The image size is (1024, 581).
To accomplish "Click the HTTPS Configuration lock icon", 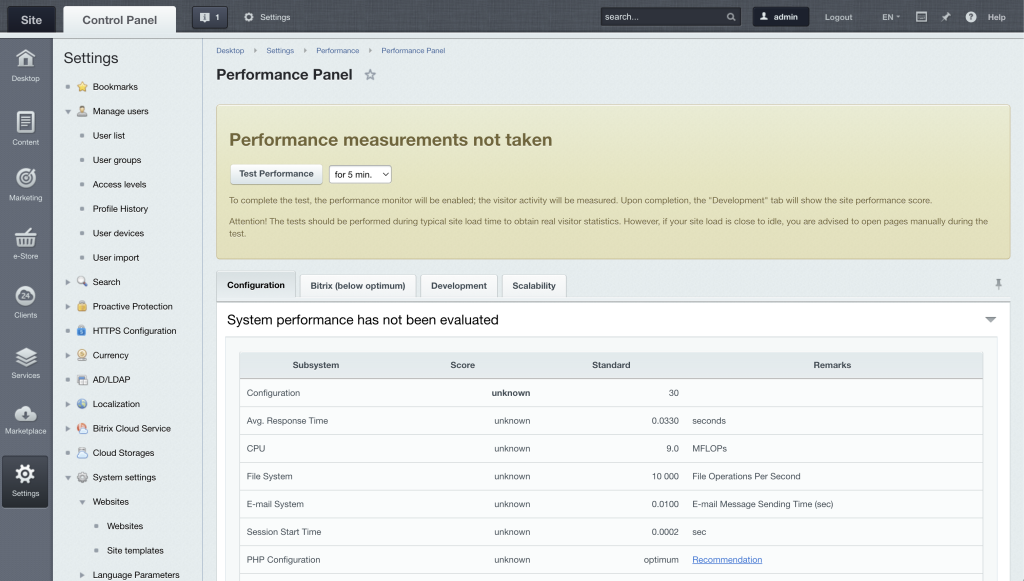I will 82,331.
